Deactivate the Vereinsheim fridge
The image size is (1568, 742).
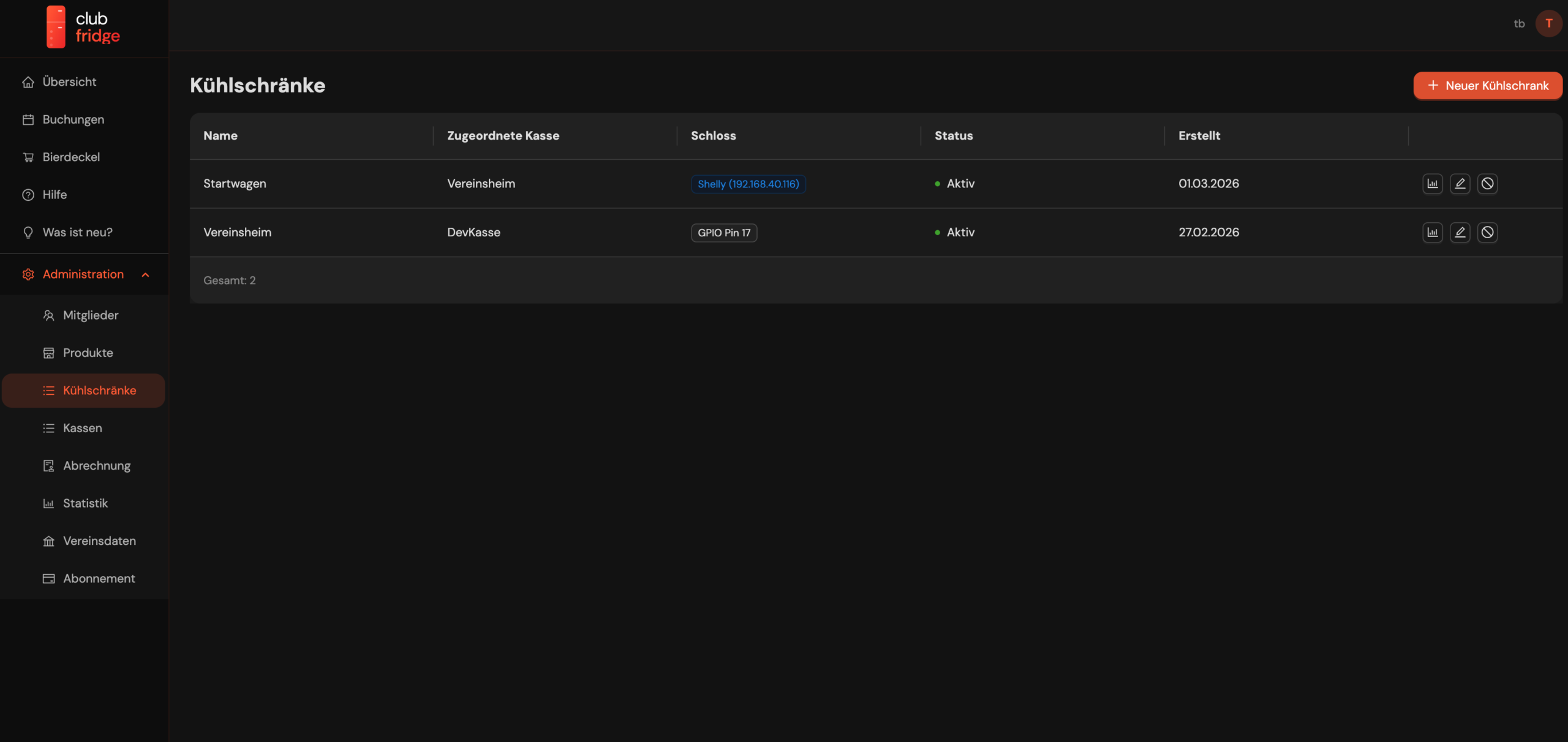[1487, 233]
